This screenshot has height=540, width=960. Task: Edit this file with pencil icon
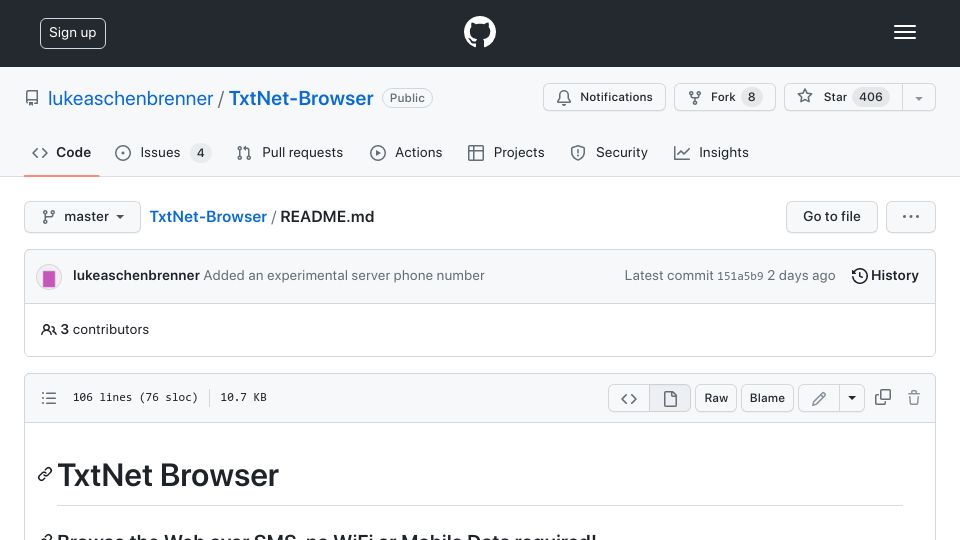click(x=819, y=399)
